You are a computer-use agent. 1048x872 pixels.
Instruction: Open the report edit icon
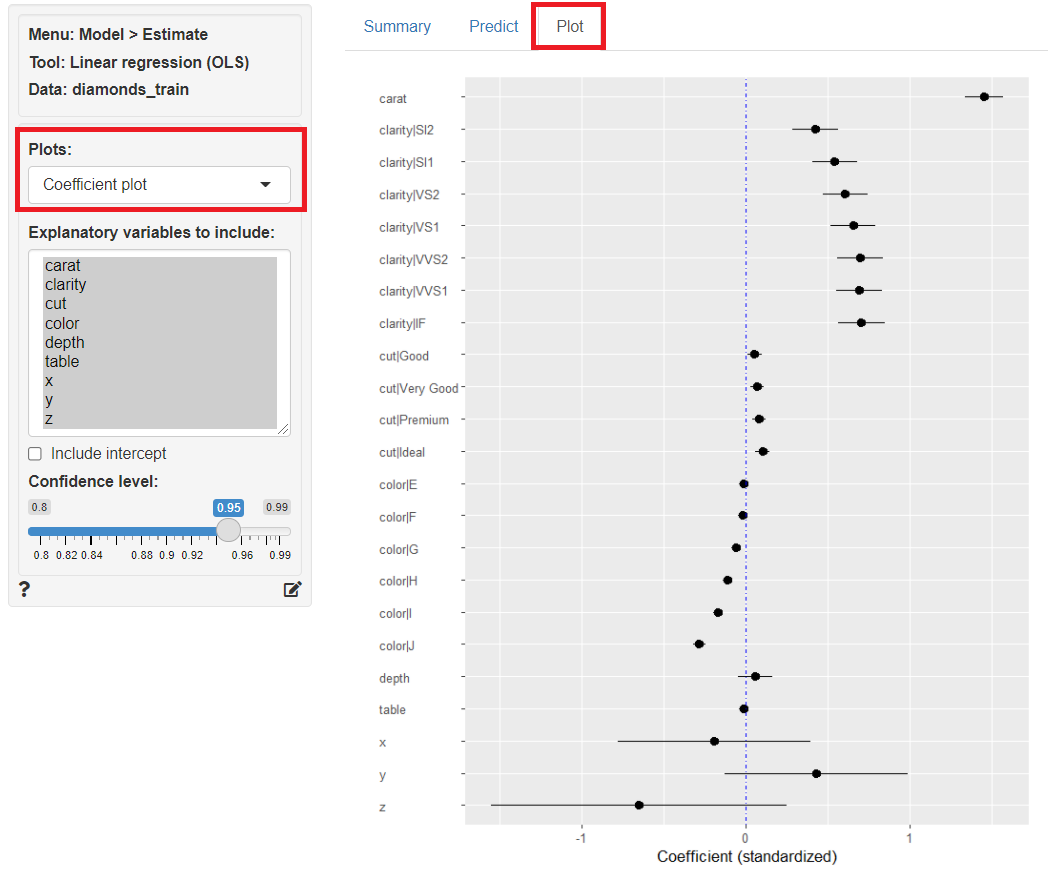tap(292, 589)
